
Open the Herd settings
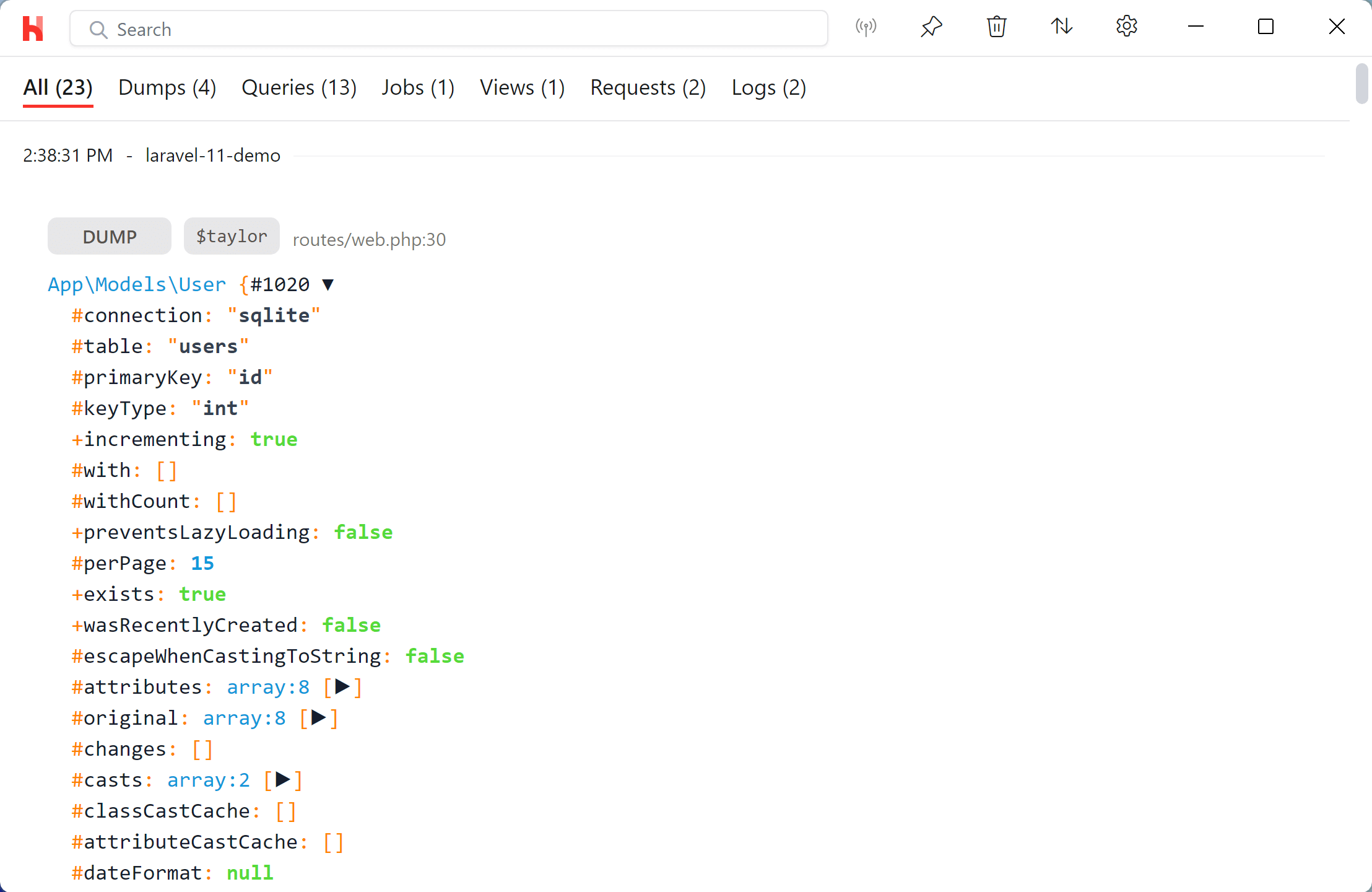(x=1126, y=27)
